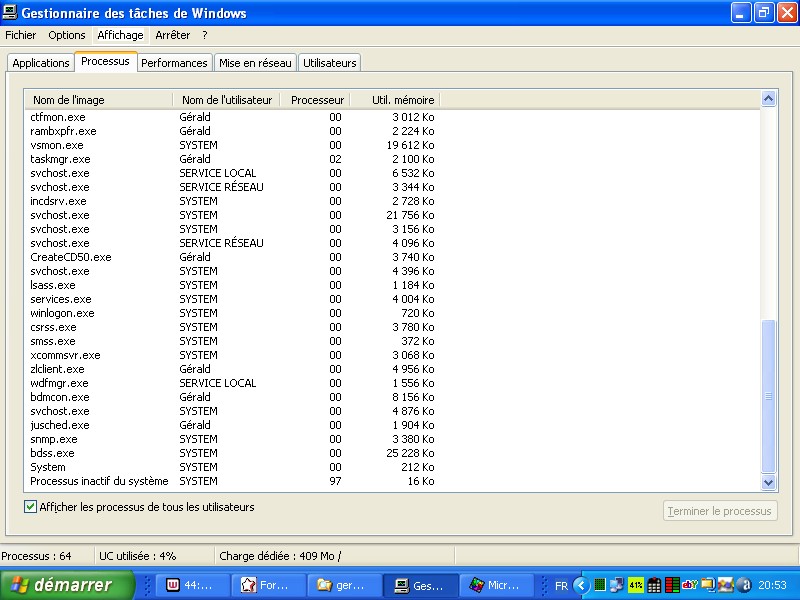The image size is (800, 600).
Task: Open the Fichier menu
Action: pyautogui.click(x=20, y=35)
